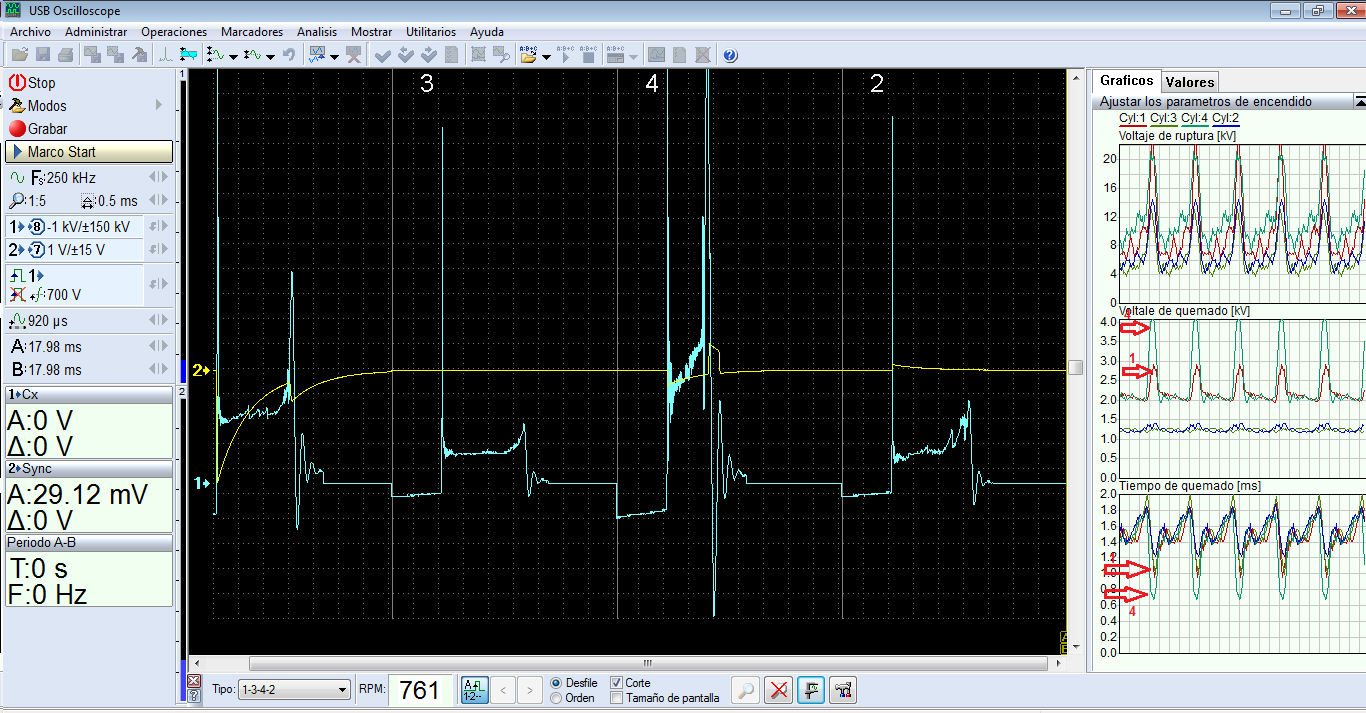1366x713 pixels.
Task: Click the Stop acquisition power icon
Action: tap(17, 83)
